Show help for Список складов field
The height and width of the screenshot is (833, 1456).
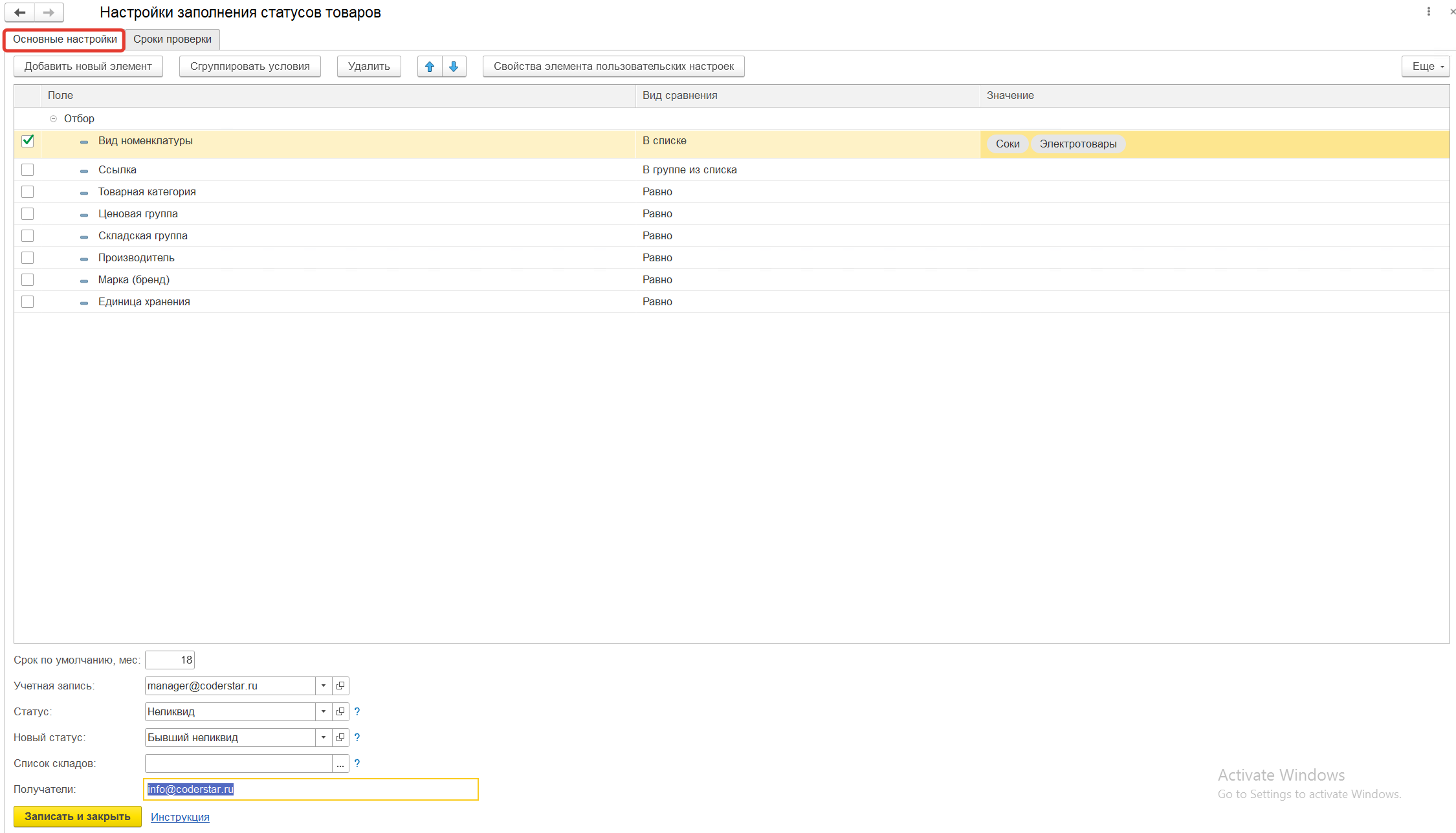tap(357, 763)
